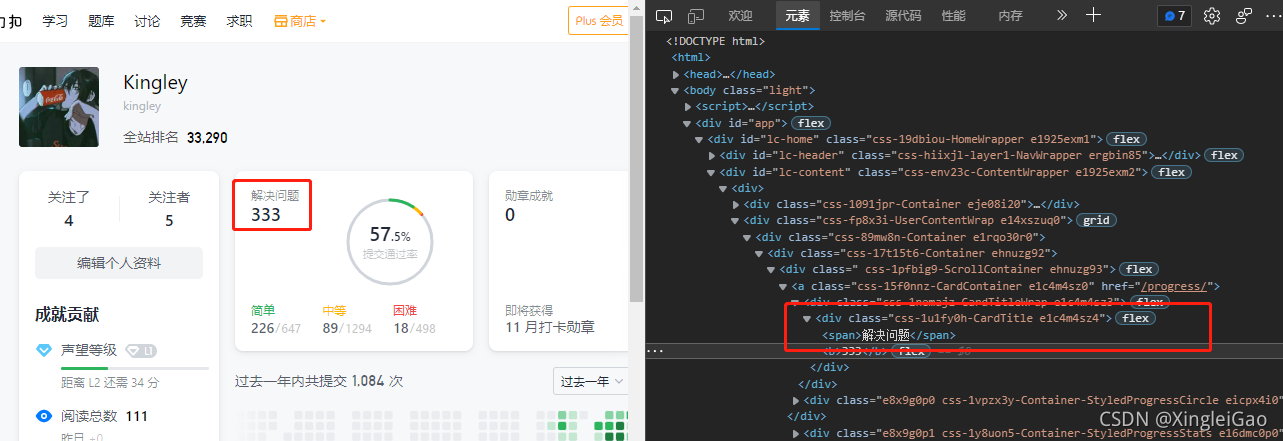Open the DevTools more options ellipsis
Image resolution: width=1283 pixels, height=441 pixels.
[1273, 16]
